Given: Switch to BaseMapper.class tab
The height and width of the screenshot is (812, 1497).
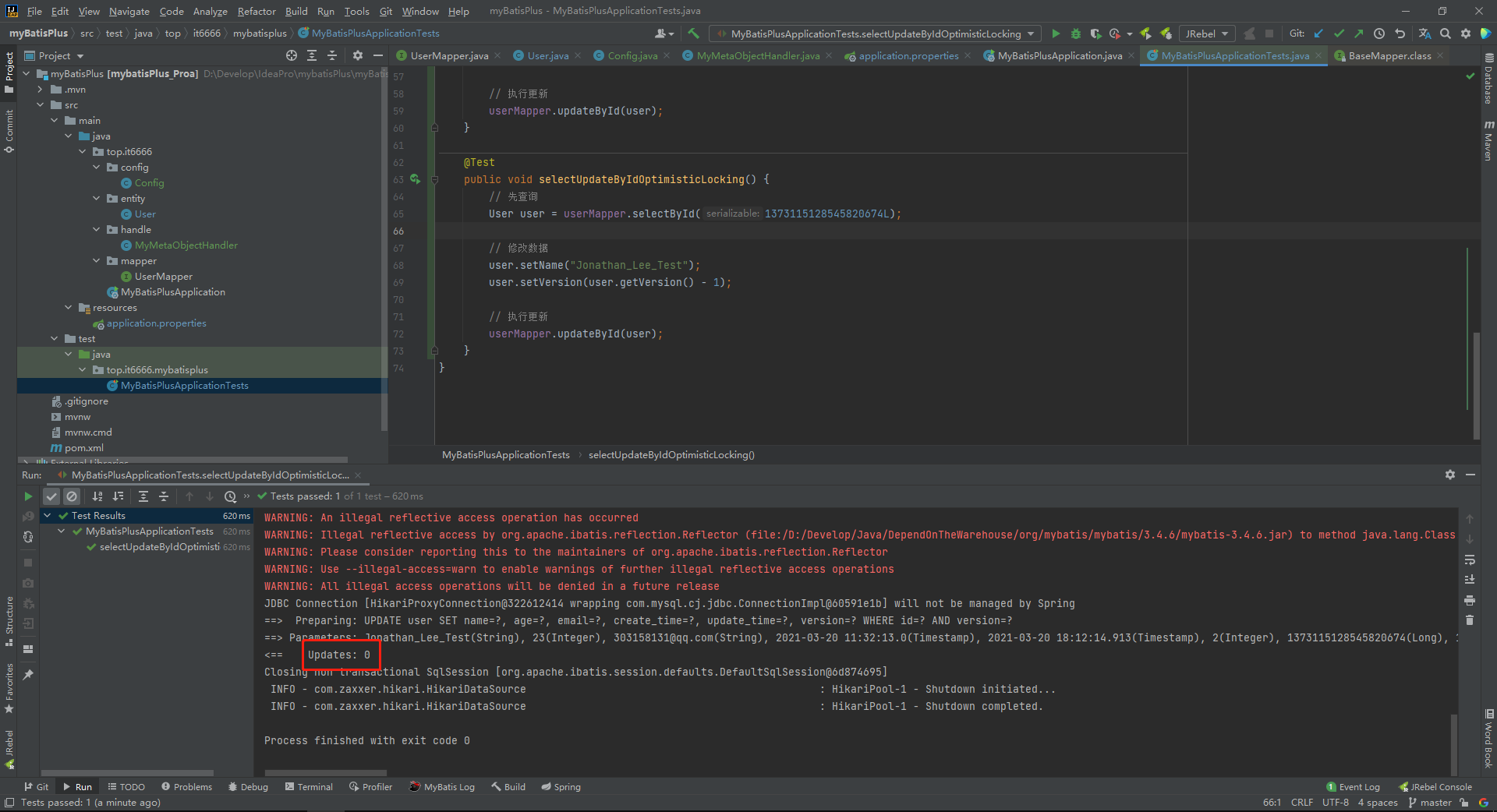Looking at the screenshot, I should pos(1389,55).
